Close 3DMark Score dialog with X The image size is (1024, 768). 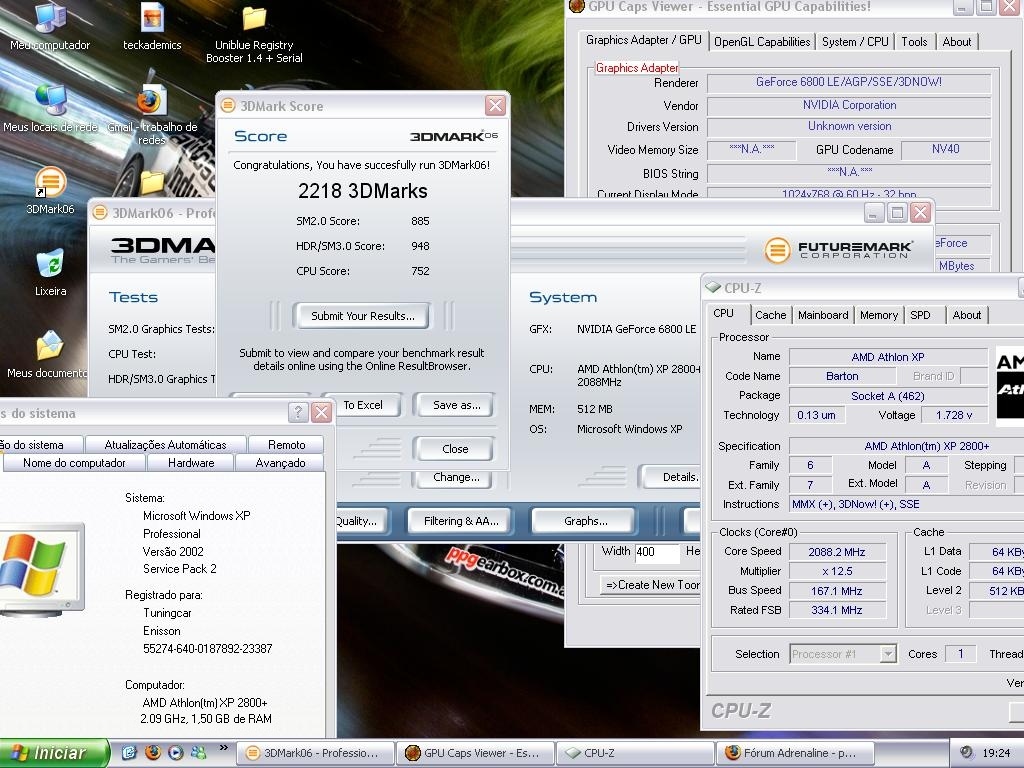pos(496,105)
